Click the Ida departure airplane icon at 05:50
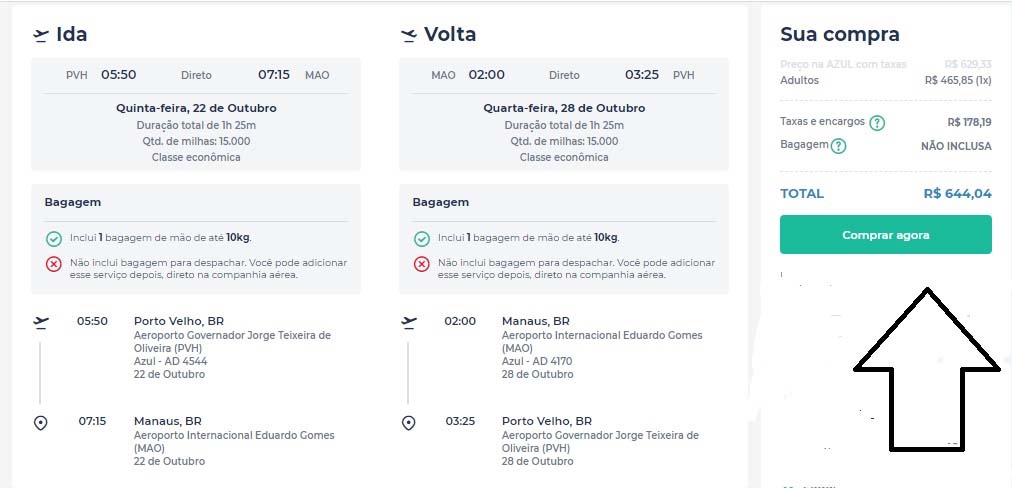Image resolution: width=1012 pixels, height=488 pixels. 41,322
